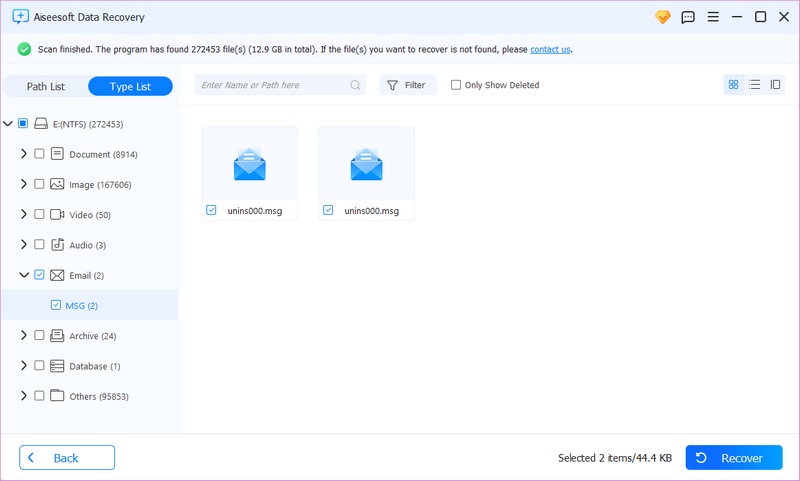Focus the Enter Name or Path search field

click(x=272, y=86)
